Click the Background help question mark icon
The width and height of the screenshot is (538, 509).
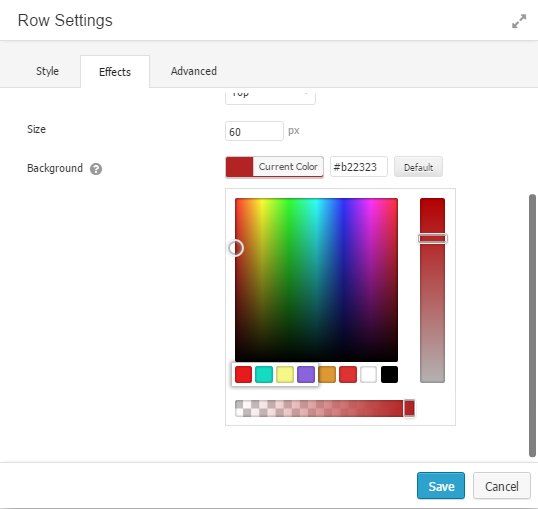96,169
